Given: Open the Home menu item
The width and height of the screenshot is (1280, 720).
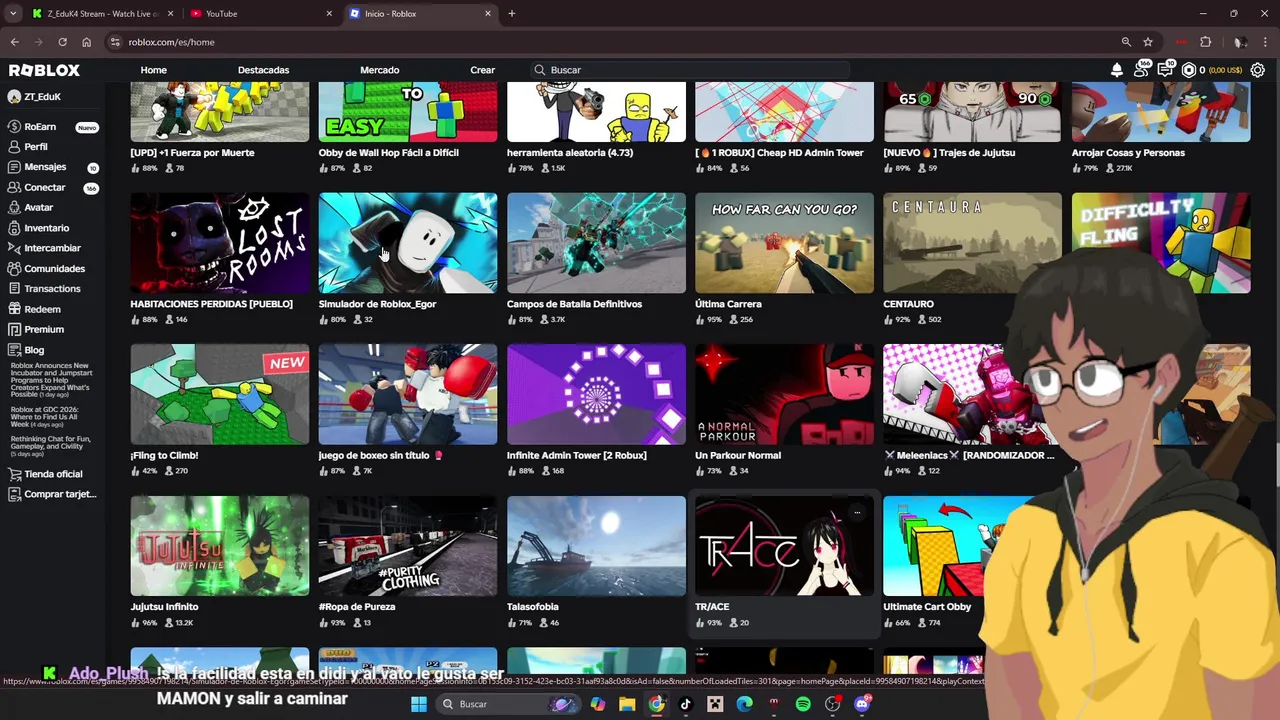Looking at the screenshot, I should tap(153, 70).
